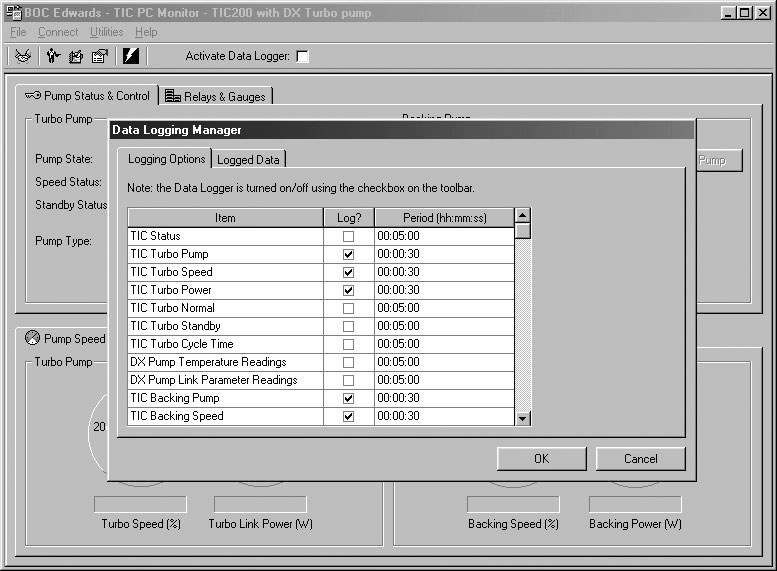Click the Backing Power (W) readout field
Viewport: 777px width, 571px height.
point(635,505)
